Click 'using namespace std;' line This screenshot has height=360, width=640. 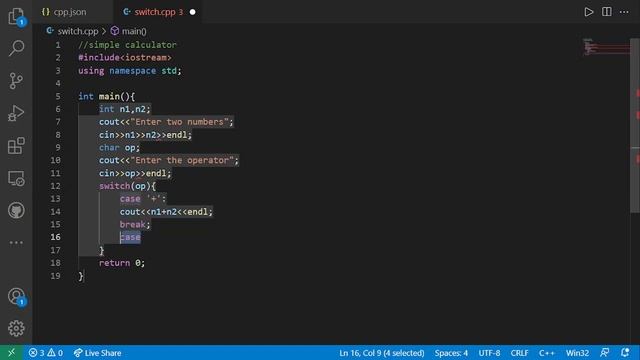point(130,71)
